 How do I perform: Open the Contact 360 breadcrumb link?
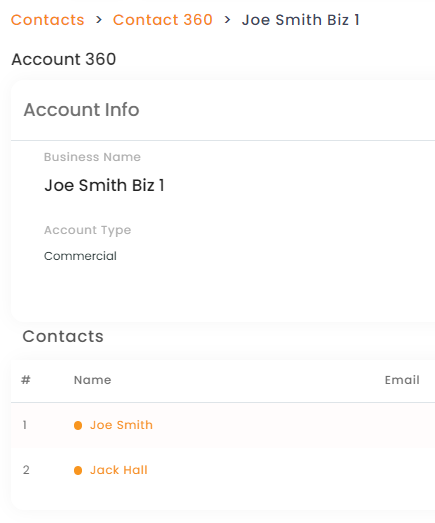pos(162,20)
